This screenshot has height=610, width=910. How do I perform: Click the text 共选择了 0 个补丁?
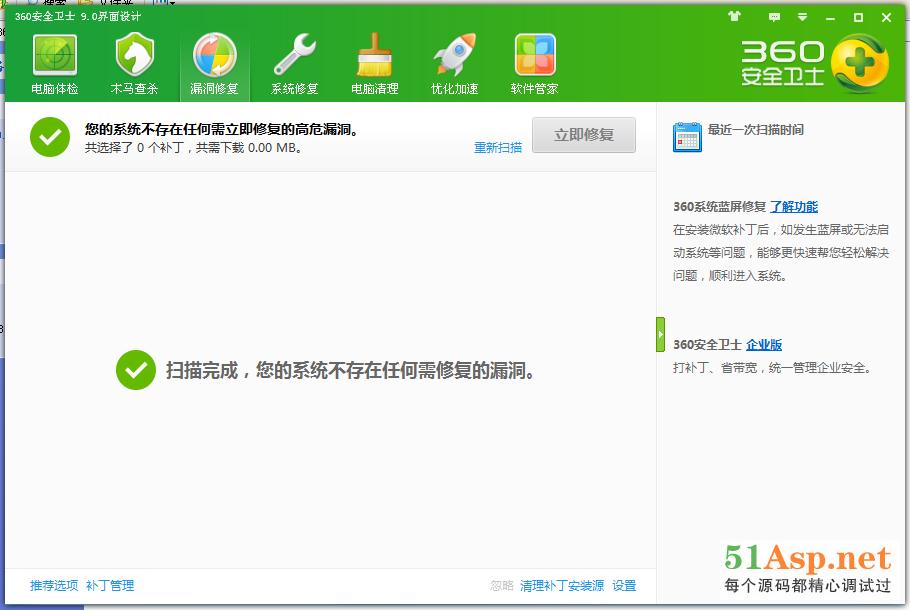[x=134, y=148]
